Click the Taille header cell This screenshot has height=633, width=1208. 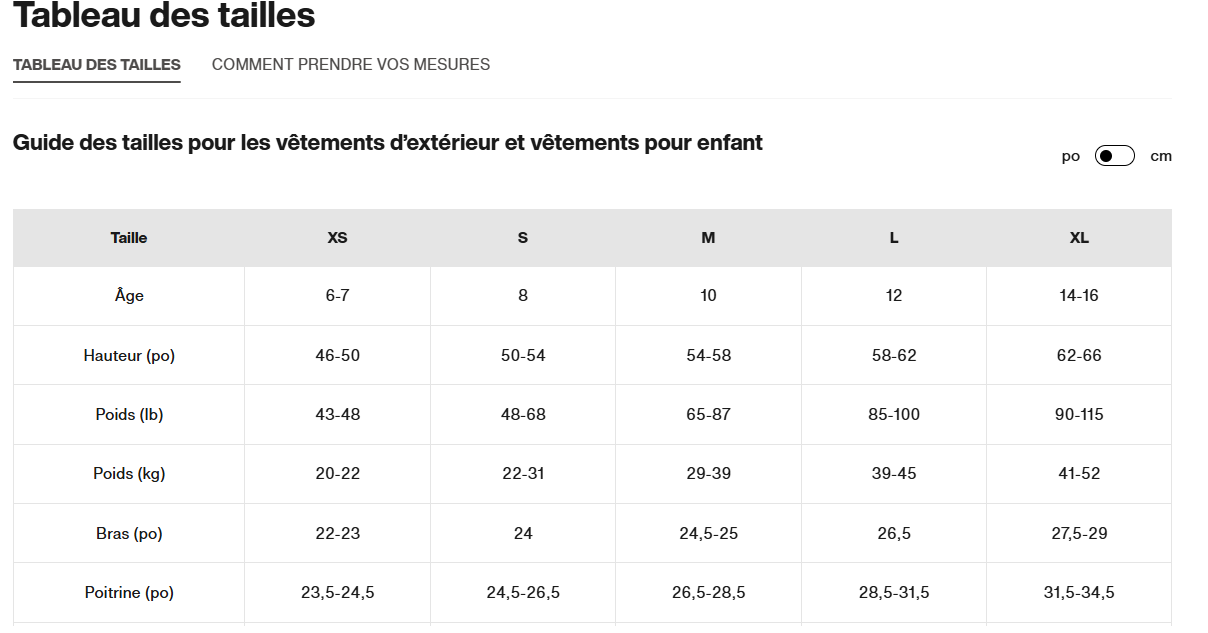[x=129, y=238]
